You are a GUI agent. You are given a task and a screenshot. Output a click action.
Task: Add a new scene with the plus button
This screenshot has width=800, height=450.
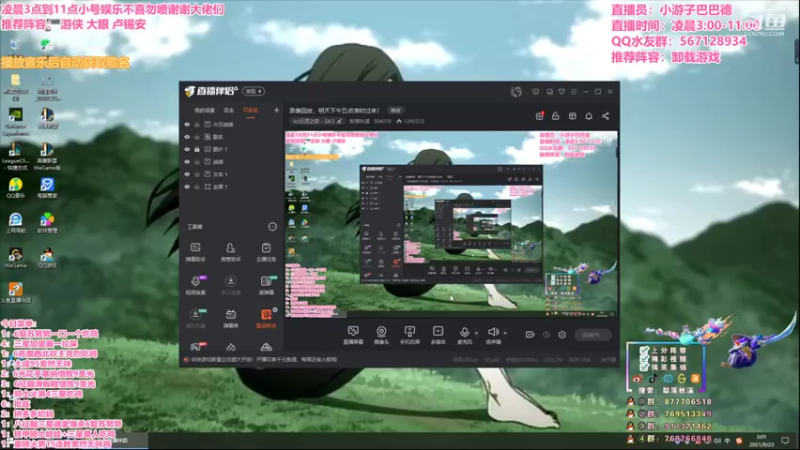coord(277,110)
